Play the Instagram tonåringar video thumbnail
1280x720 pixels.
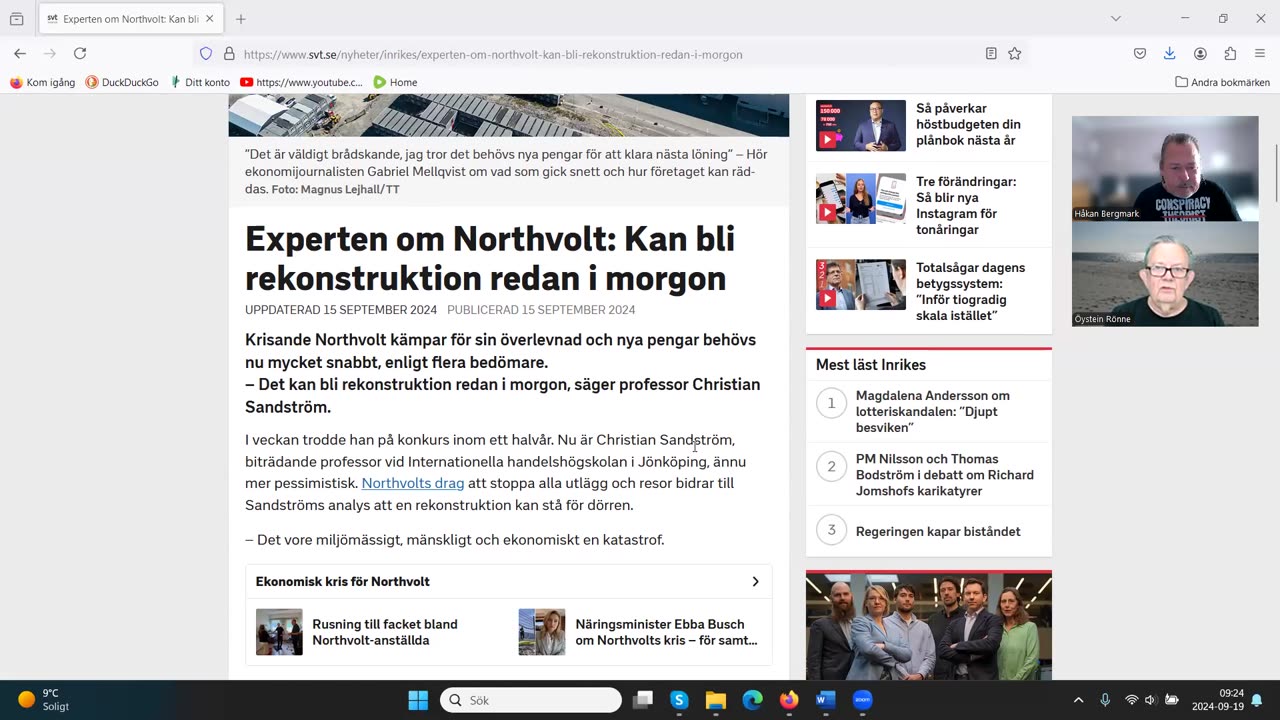coord(861,198)
